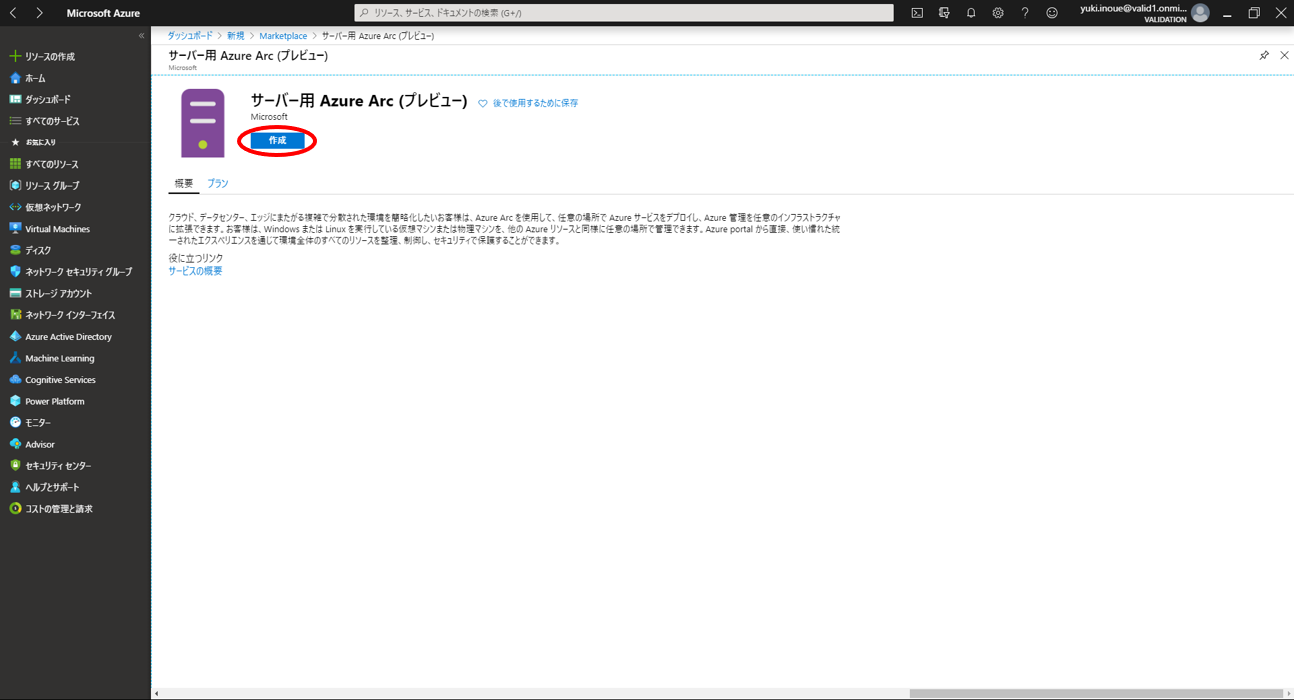The height and width of the screenshot is (700, 1294).
Task: Open the サービスの概要 link
Action: click(195, 271)
